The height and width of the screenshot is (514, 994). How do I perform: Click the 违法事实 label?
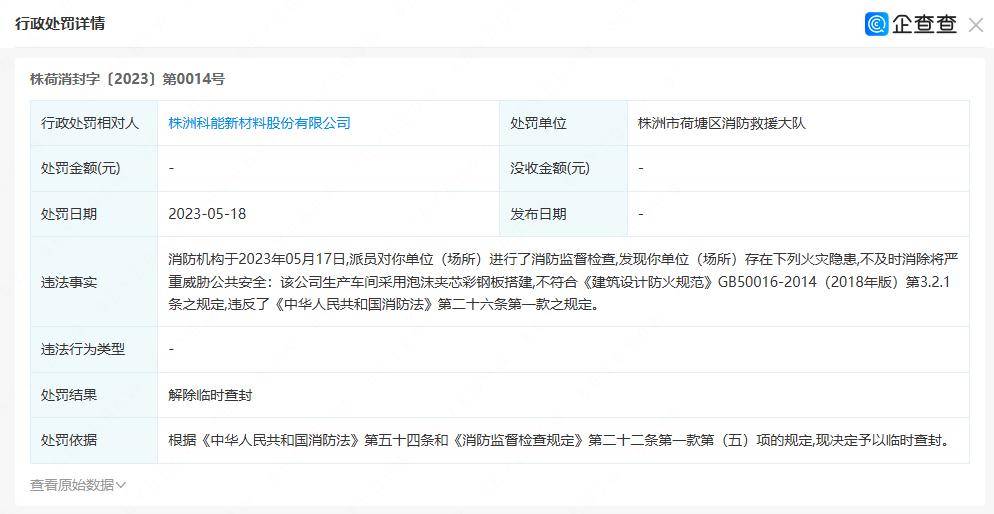68,282
